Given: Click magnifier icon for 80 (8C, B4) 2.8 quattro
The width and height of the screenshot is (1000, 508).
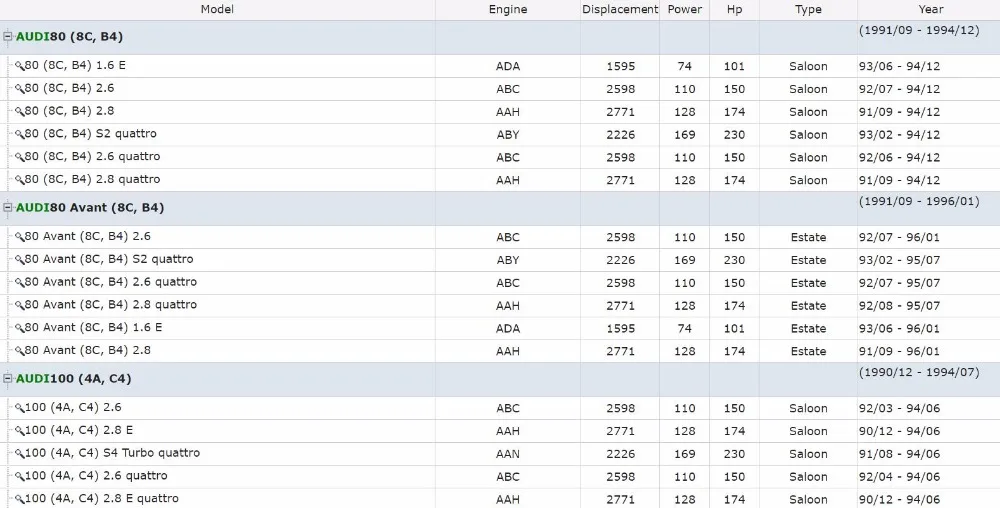Looking at the screenshot, I should pos(19,180).
